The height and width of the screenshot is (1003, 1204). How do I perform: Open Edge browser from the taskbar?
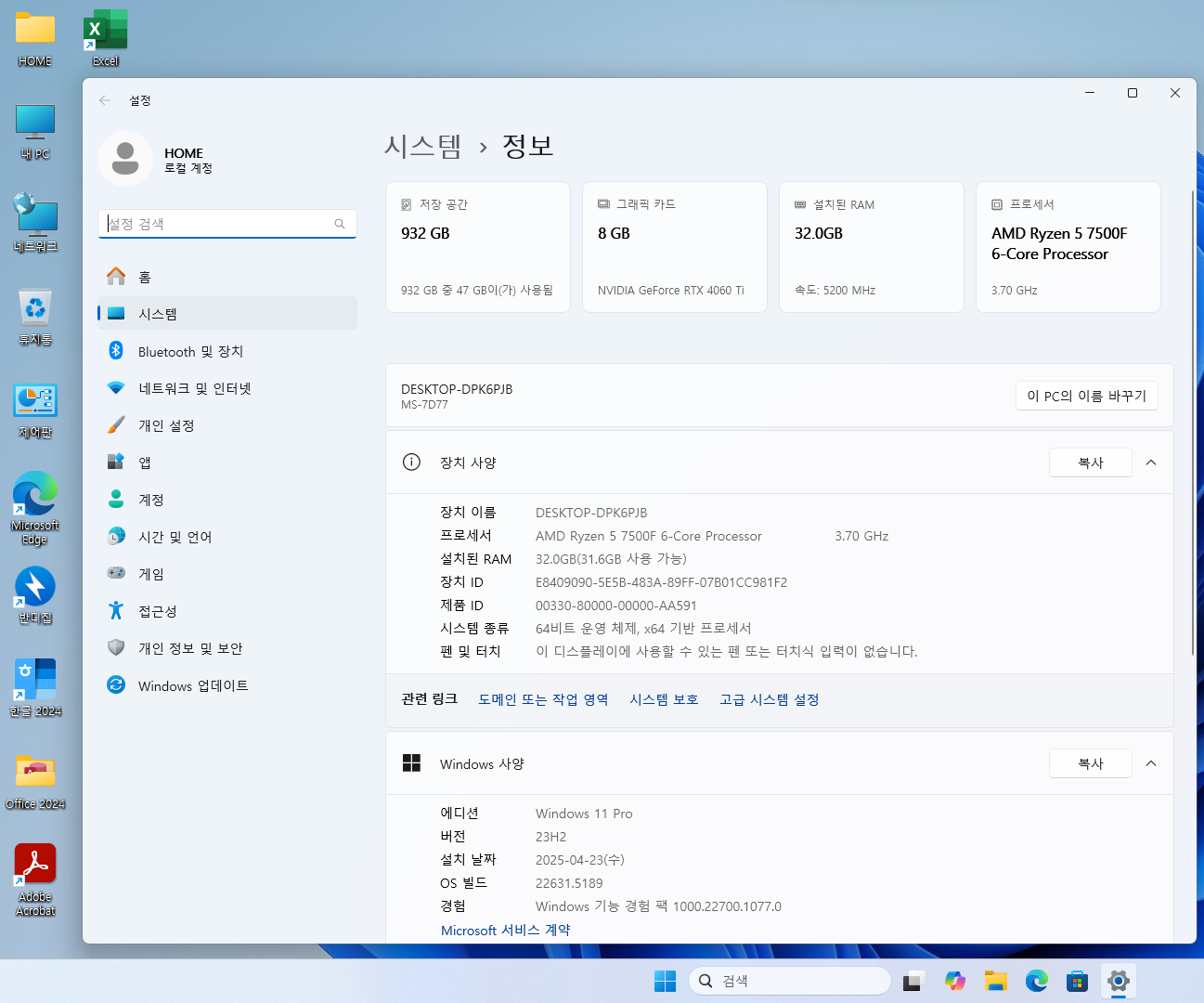[x=1037, y=981]
